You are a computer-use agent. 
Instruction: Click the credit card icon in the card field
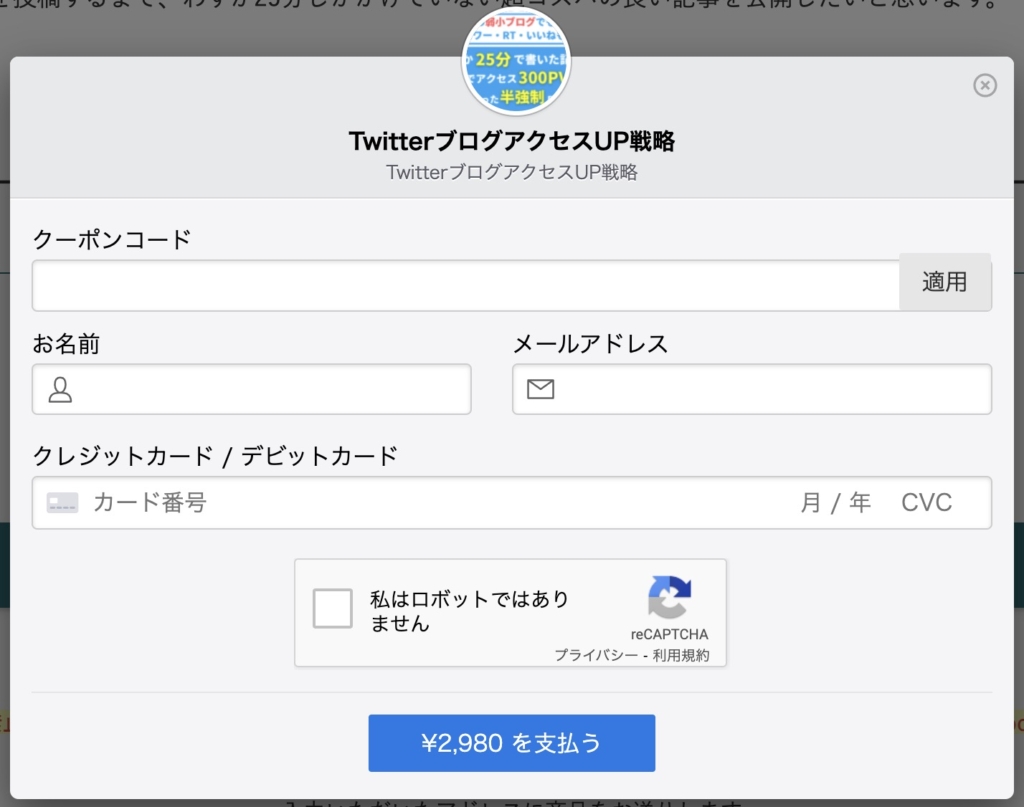tap(63, 503)
